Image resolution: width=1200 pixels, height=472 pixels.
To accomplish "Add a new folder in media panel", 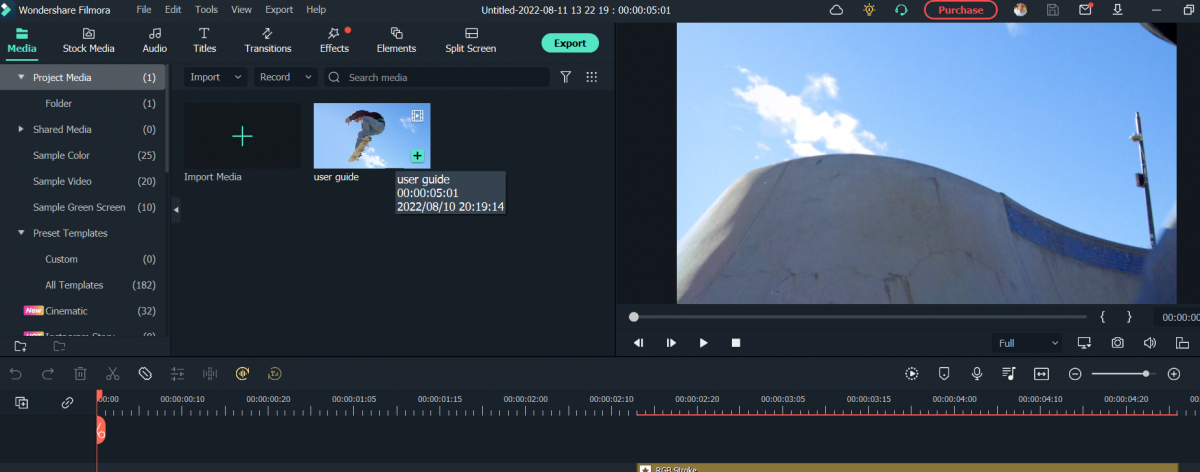I will [20, 346].
